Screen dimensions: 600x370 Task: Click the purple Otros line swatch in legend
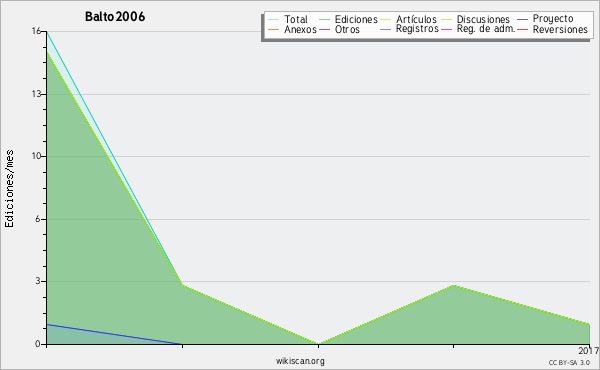click(x=324, y=29)
